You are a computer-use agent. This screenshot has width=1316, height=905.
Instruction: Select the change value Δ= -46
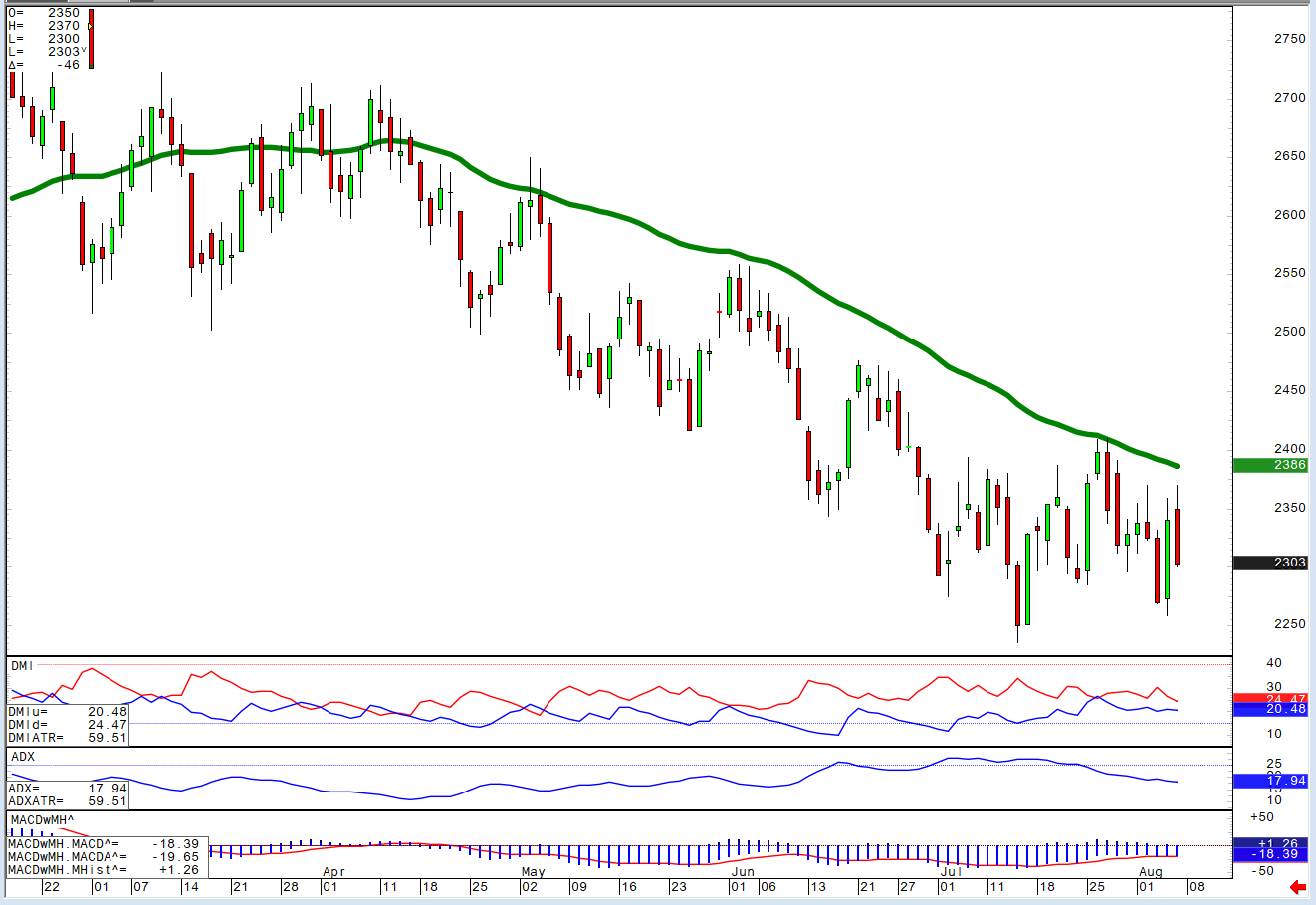tap(44, 65)
